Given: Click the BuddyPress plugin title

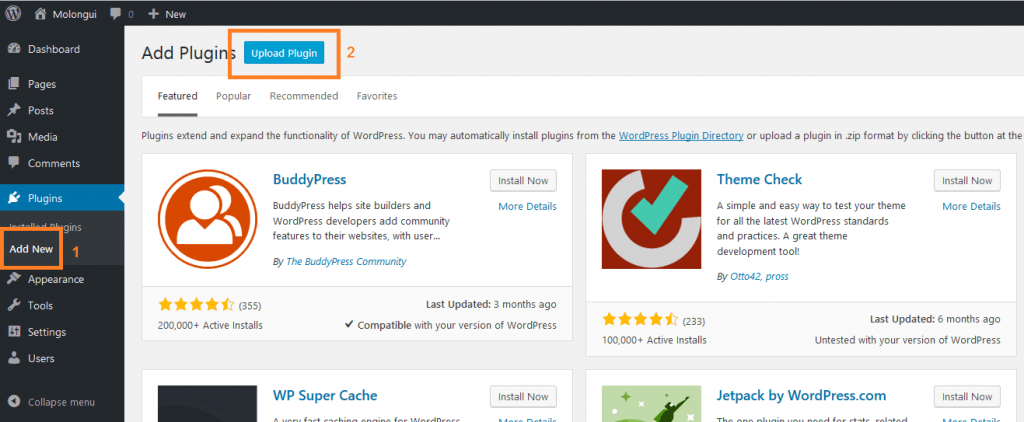Looking at the screenshot, I should click(x=310, y=179).
